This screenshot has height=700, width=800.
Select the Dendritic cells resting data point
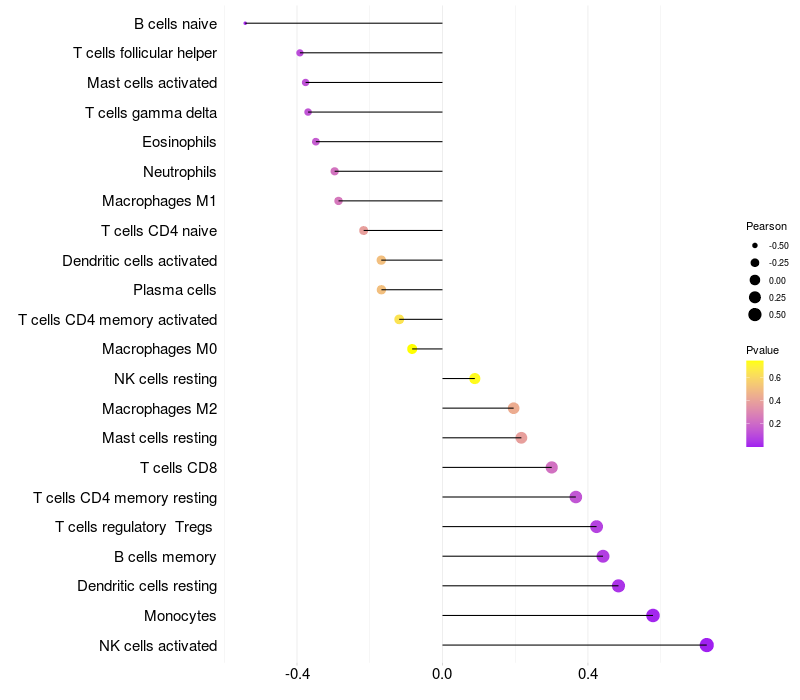618,586
